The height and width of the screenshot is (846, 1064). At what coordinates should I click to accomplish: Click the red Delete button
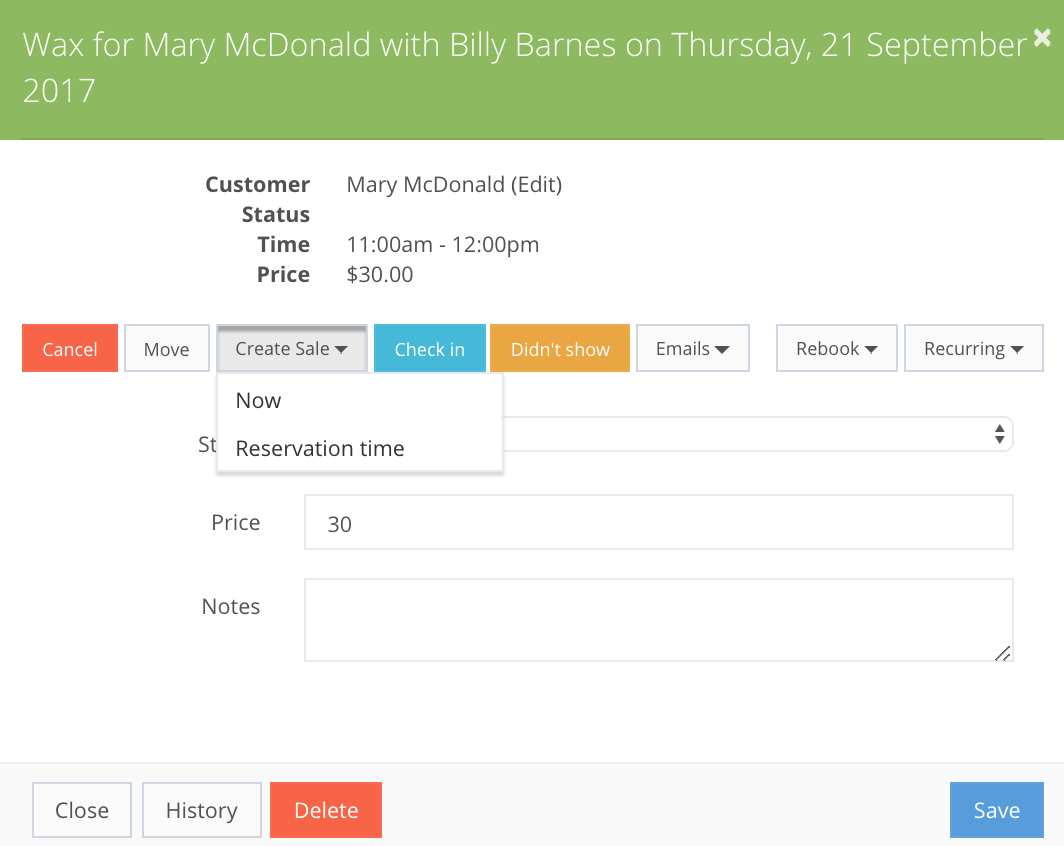(326, 810)
